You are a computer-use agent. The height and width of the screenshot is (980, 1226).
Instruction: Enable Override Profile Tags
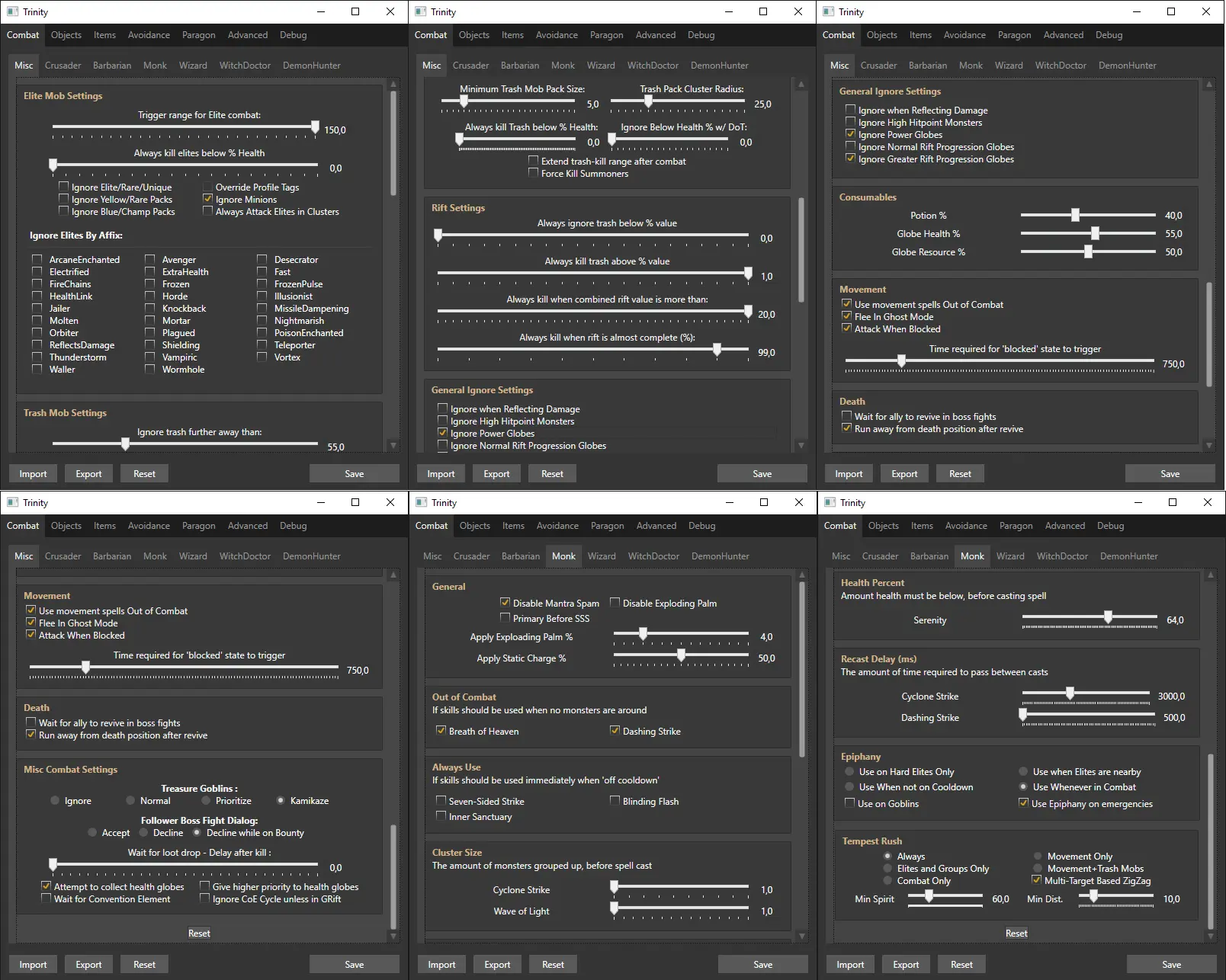(x=207, y=187)
